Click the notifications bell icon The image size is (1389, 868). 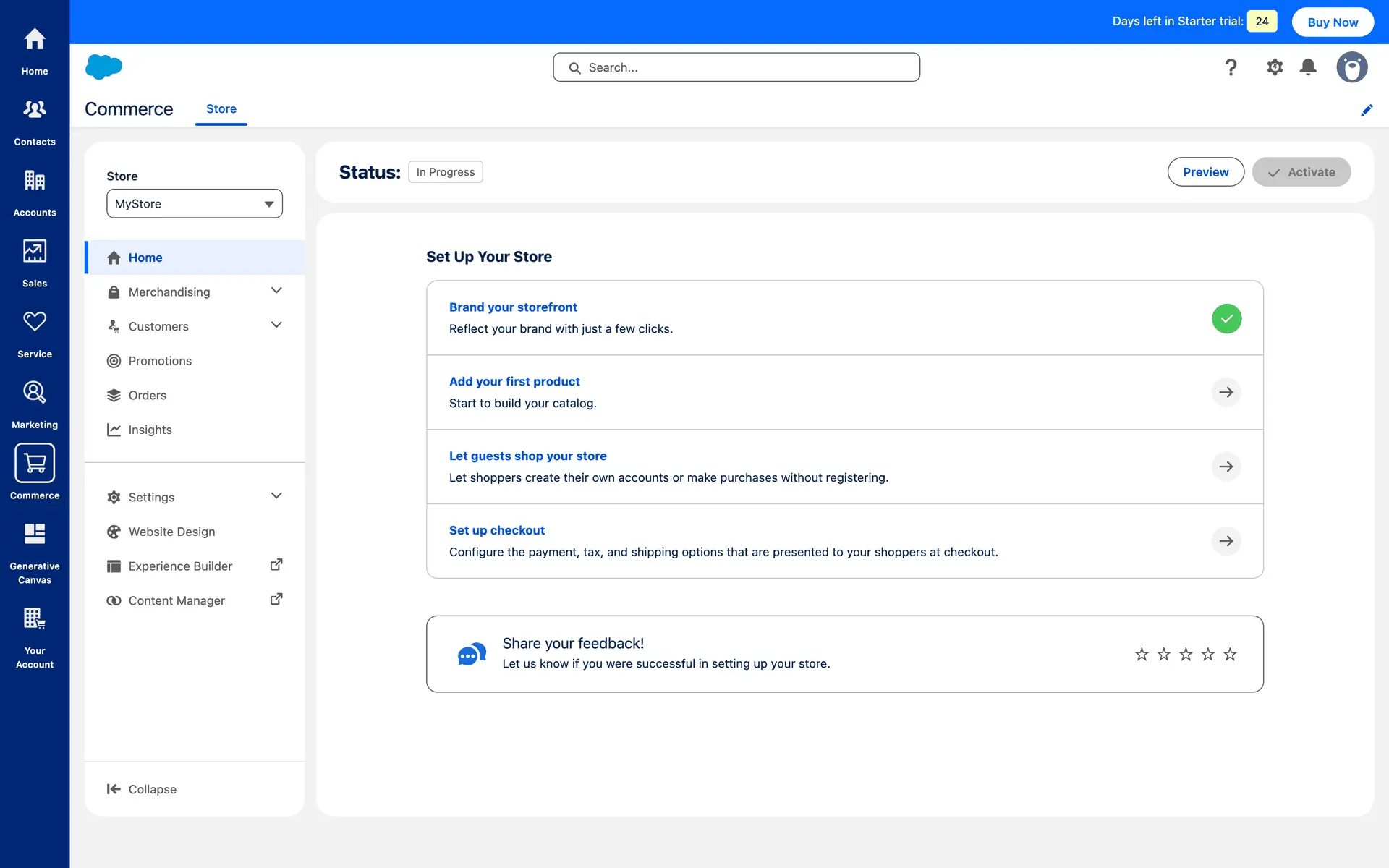(x=1308, y=67)
